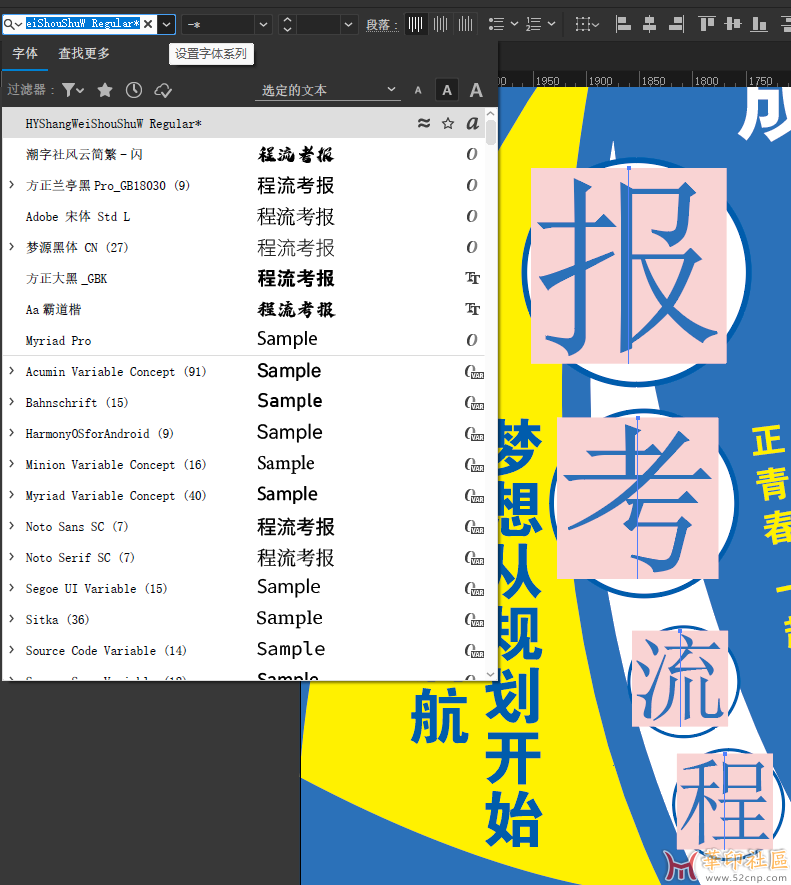The height and width of the screenshot is (885, 791).
Task: Open the 段落 paragraph panel link
Action: 382,25
